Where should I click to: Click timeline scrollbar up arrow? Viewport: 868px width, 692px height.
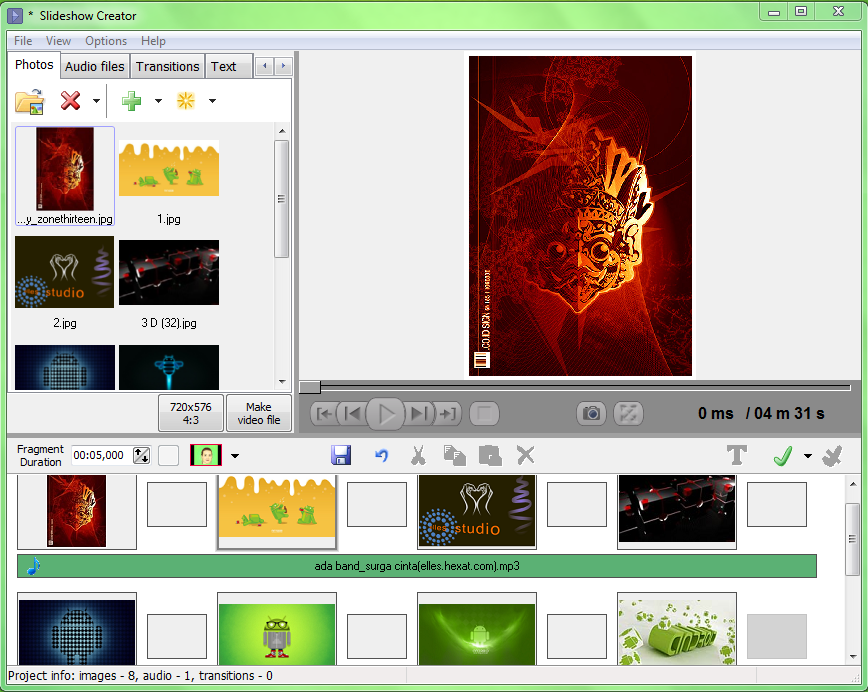[x=852, y=484]
